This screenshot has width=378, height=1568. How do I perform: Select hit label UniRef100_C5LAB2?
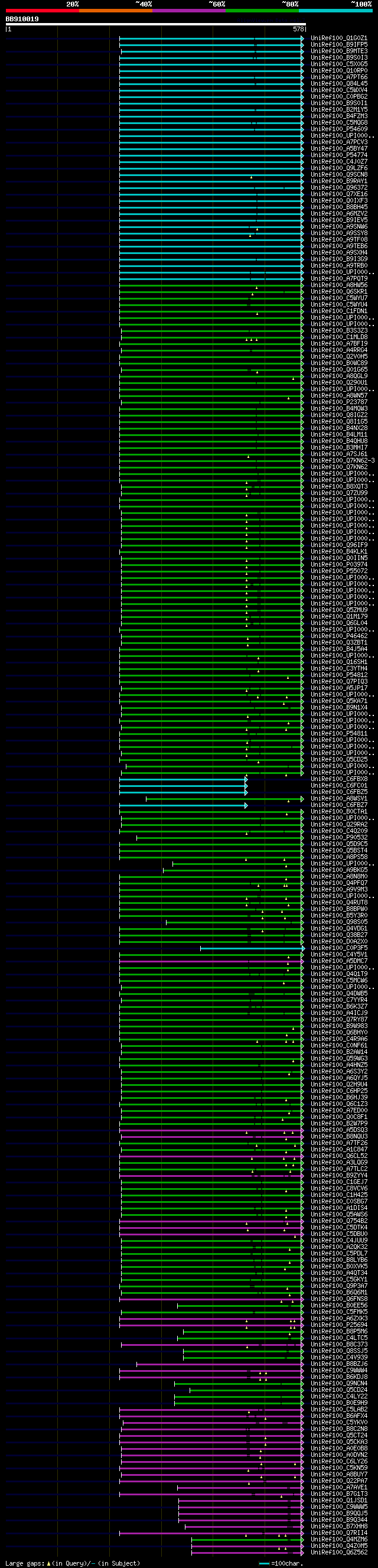(339, 1408)
